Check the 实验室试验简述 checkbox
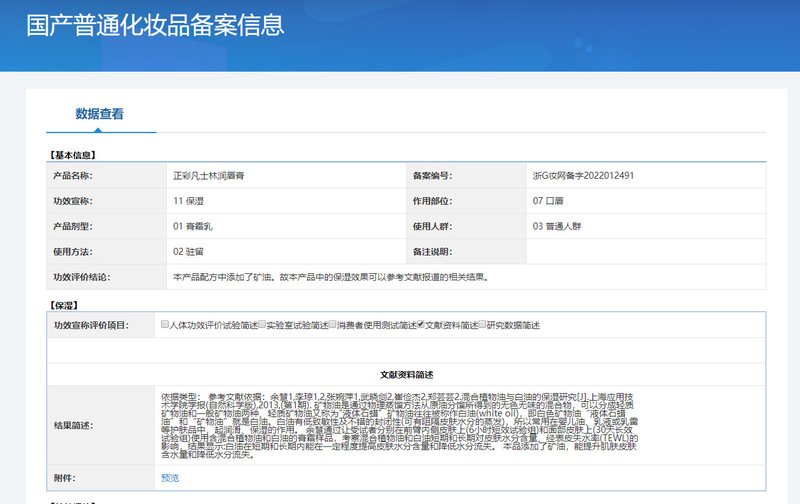The width and height of the screenshot is (800, 504). click(263, 325)
